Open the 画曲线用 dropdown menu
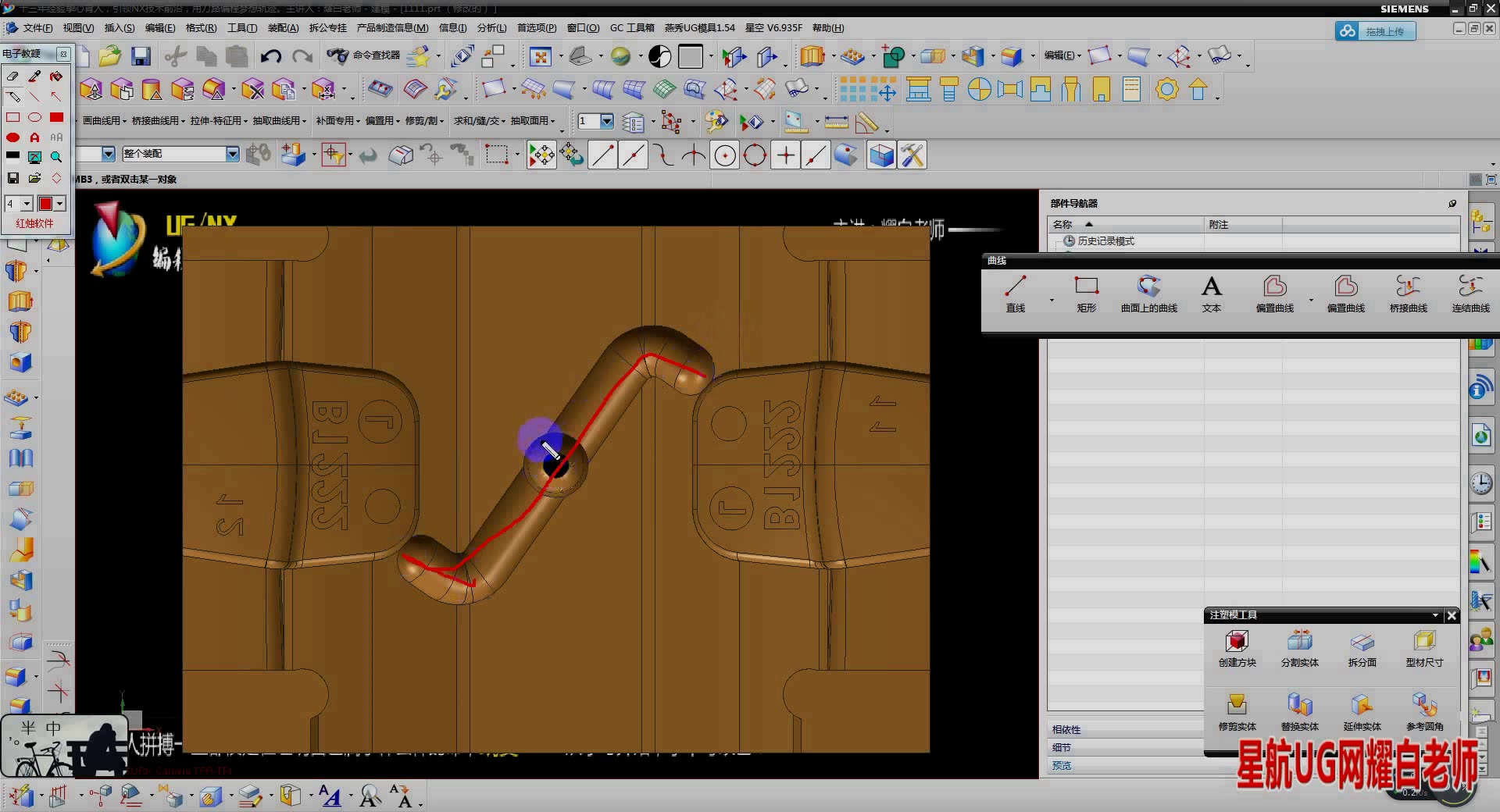This screenshot has width=1500, height=812. coord(105,121)
